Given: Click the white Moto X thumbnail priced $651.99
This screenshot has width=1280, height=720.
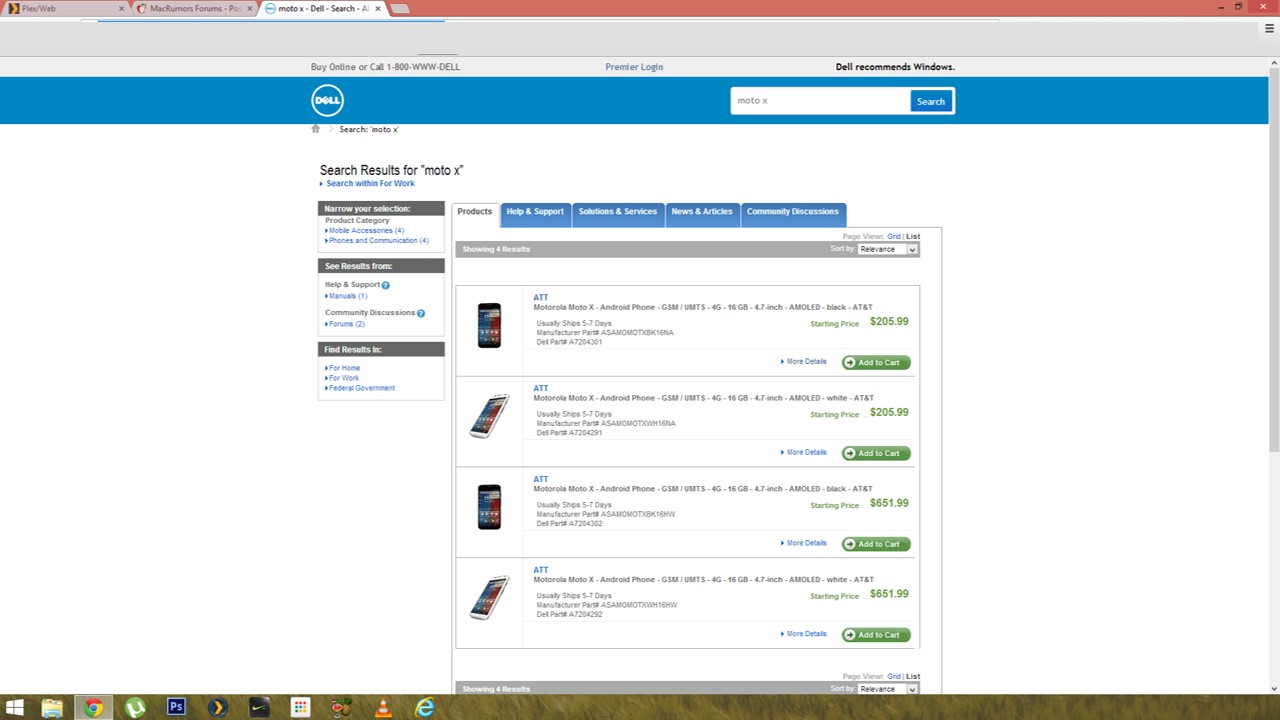Looking at the screenshot, I should point(489,598).
